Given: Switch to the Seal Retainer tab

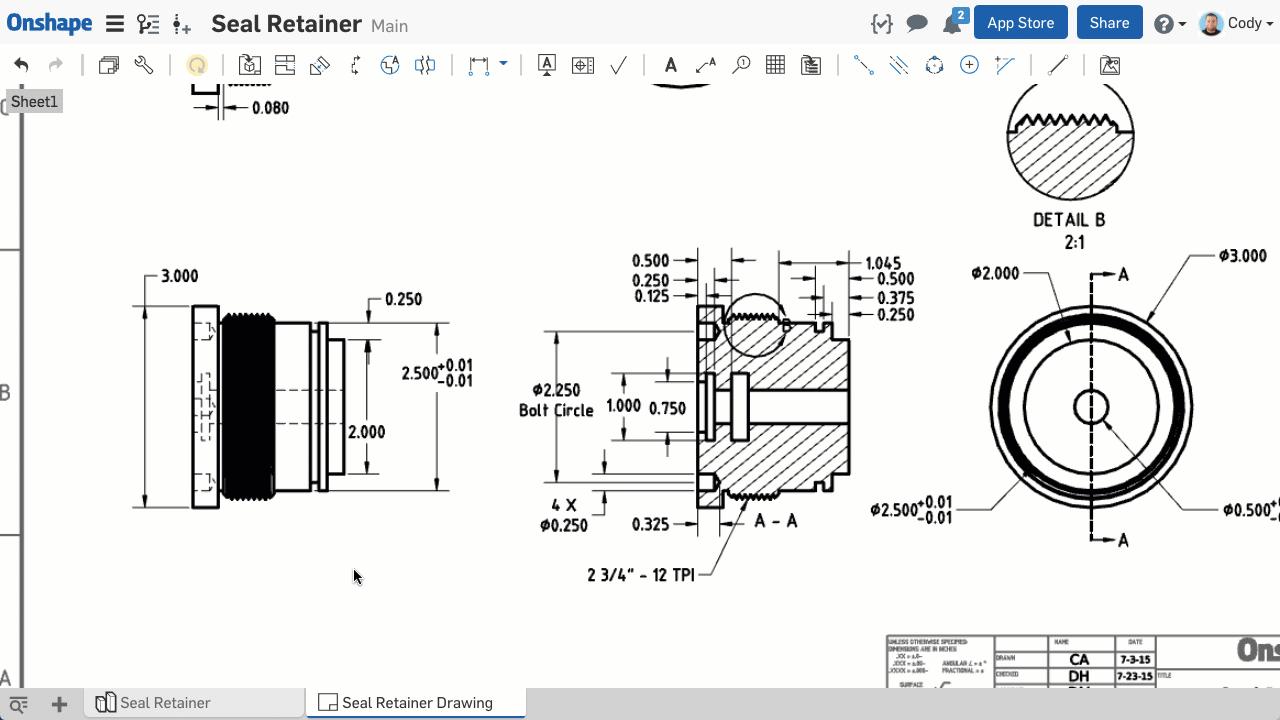Looking at the screenshot, I should point(165,703).
